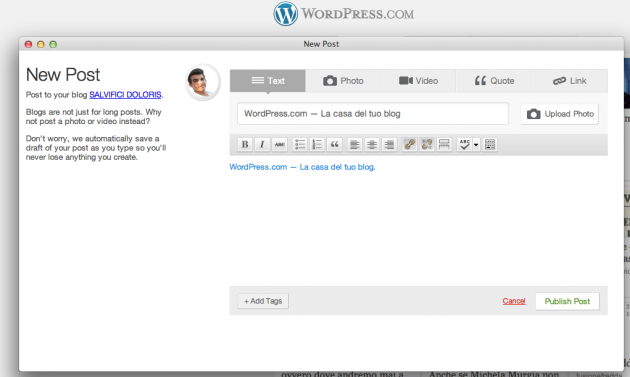Switch to the Video post tab

pyautogui.click(x=418, y=81)
